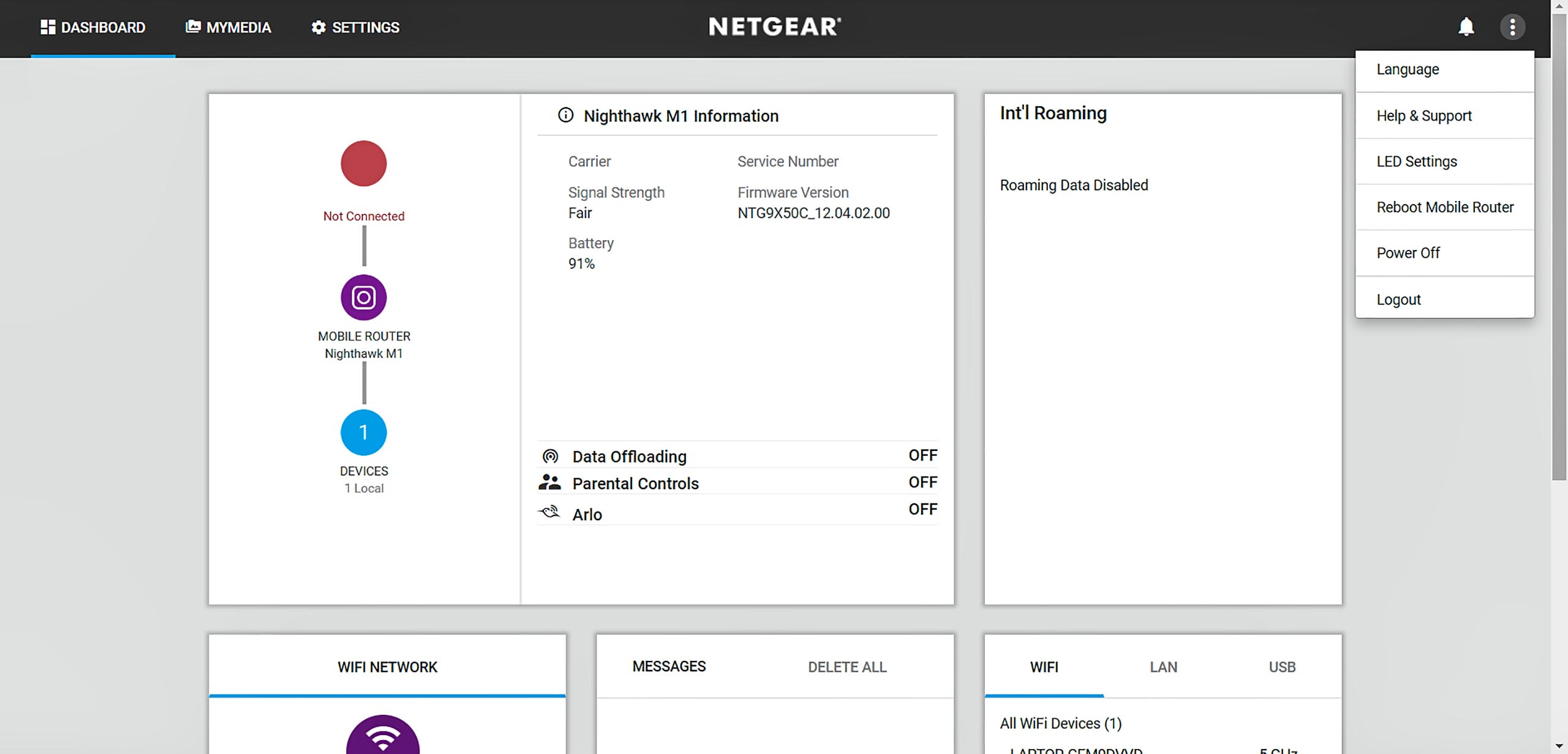Screen dimensions: 1568x754
Task: Toggle the Parental Controls OFF status
Action: pyautogui.click(x=922, y=482)
